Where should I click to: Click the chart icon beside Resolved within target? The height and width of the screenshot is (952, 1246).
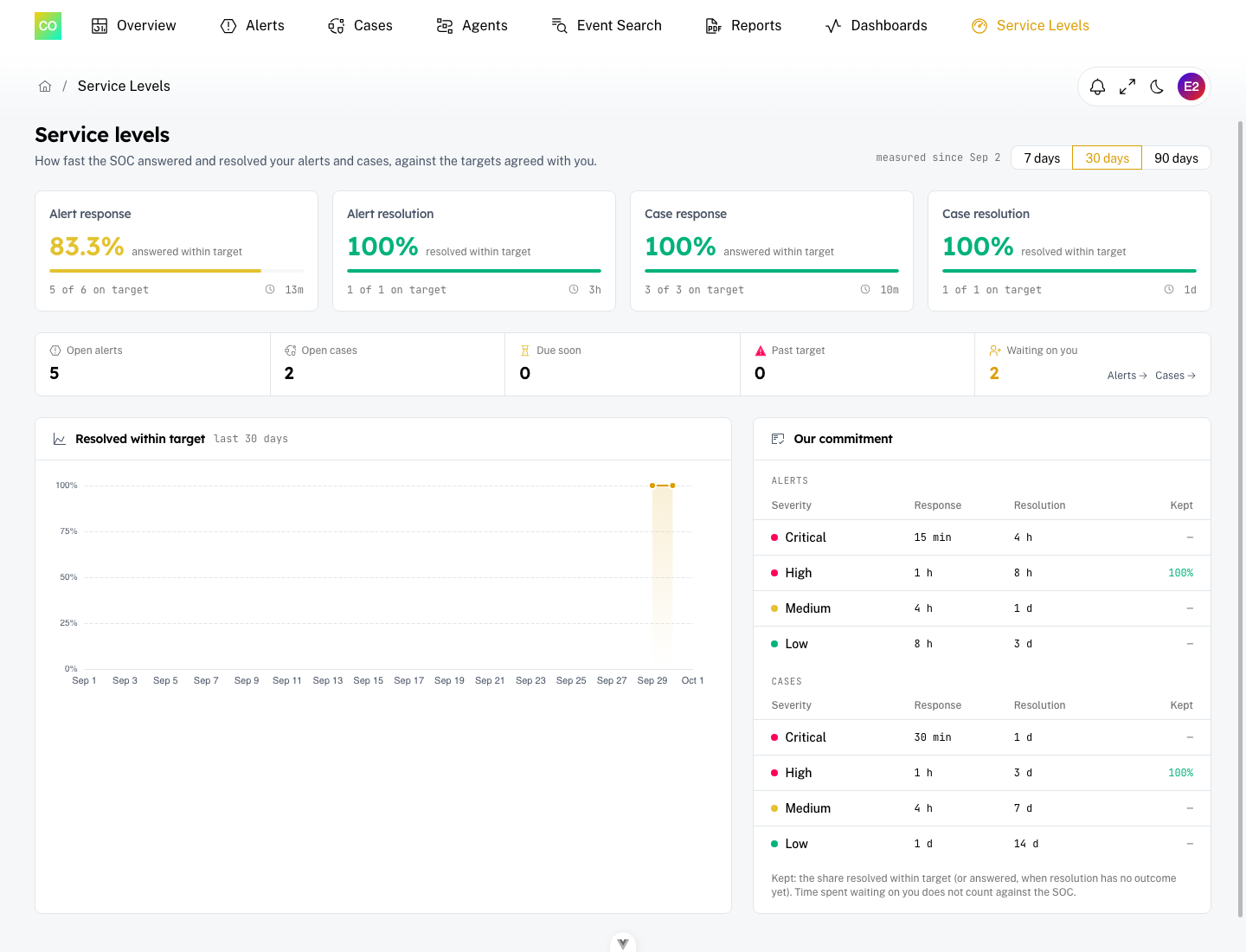click(60, 439)
